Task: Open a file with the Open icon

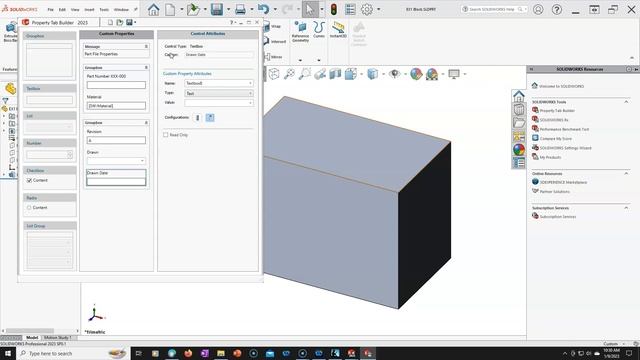Action: 193,9
